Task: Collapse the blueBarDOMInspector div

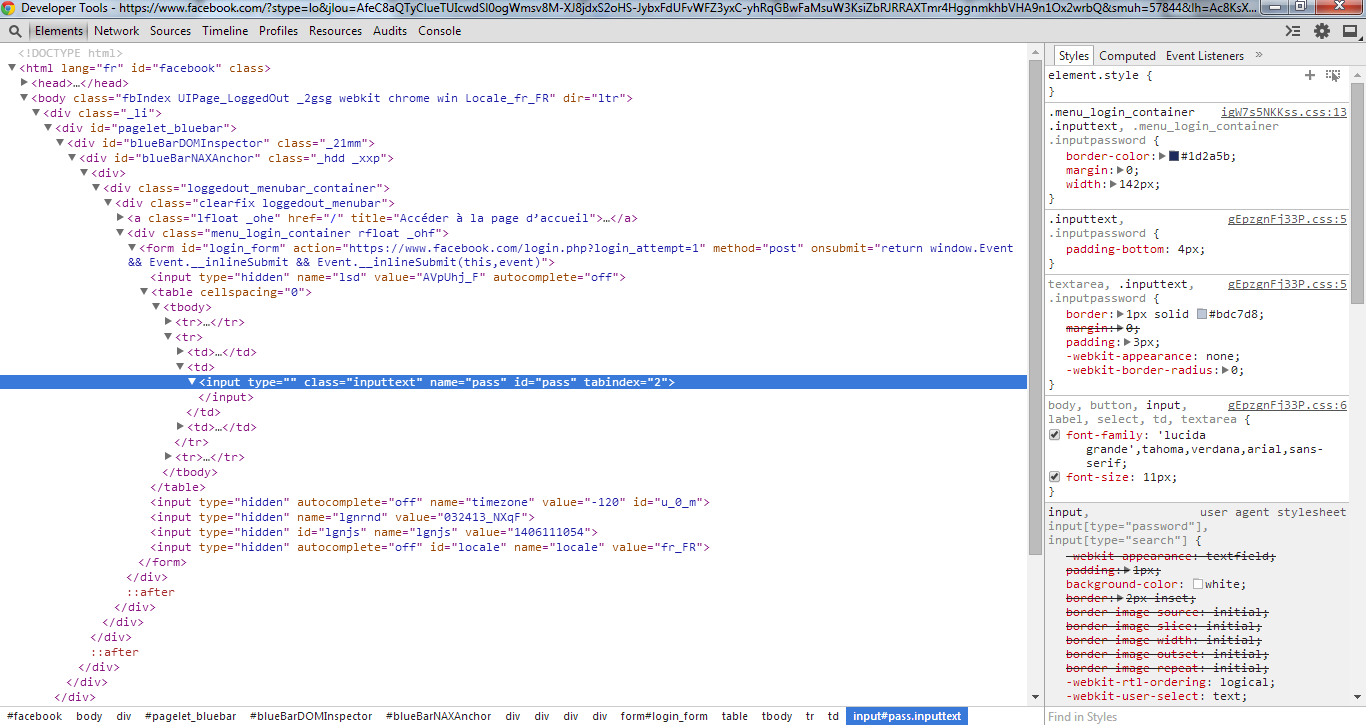Action: coord(60,143)
